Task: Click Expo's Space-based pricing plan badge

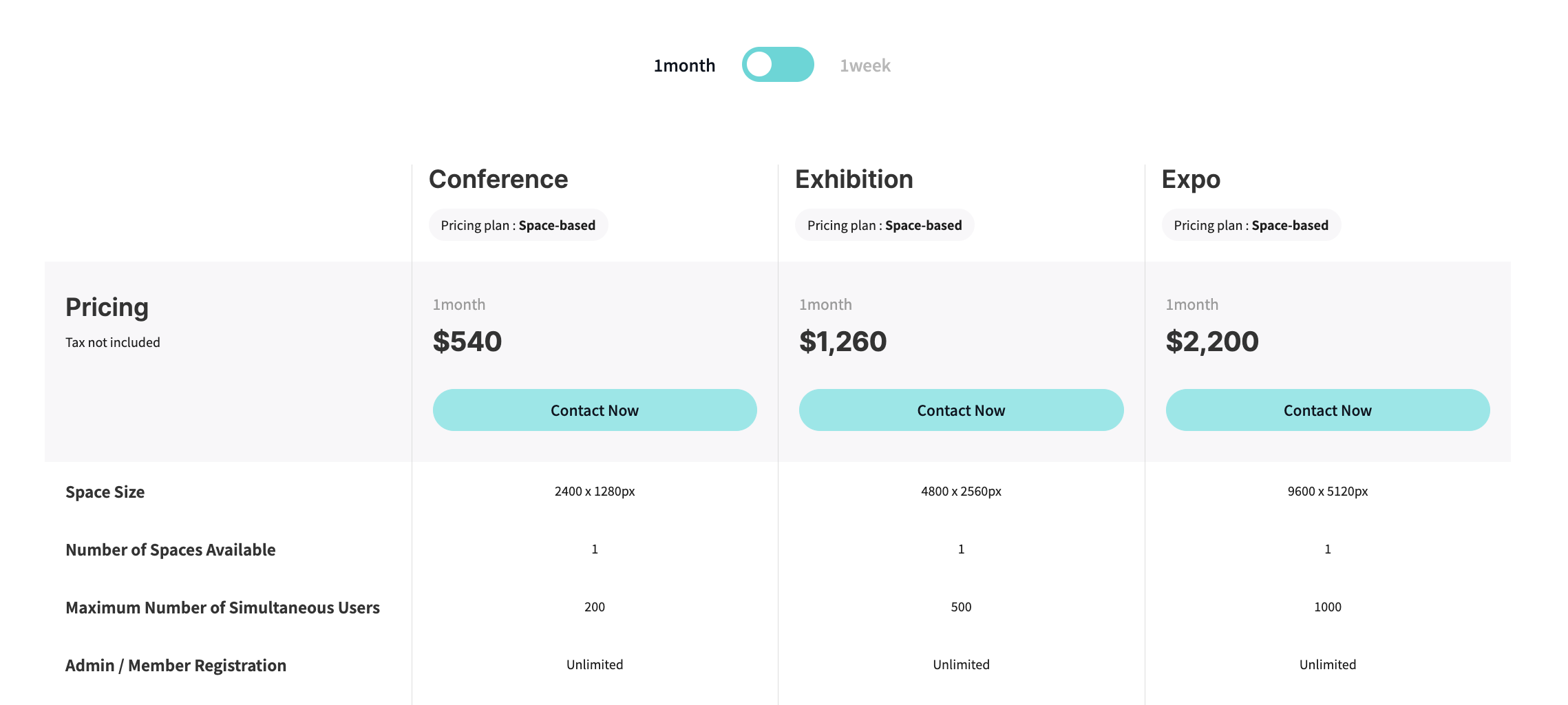Action: 1251,225
